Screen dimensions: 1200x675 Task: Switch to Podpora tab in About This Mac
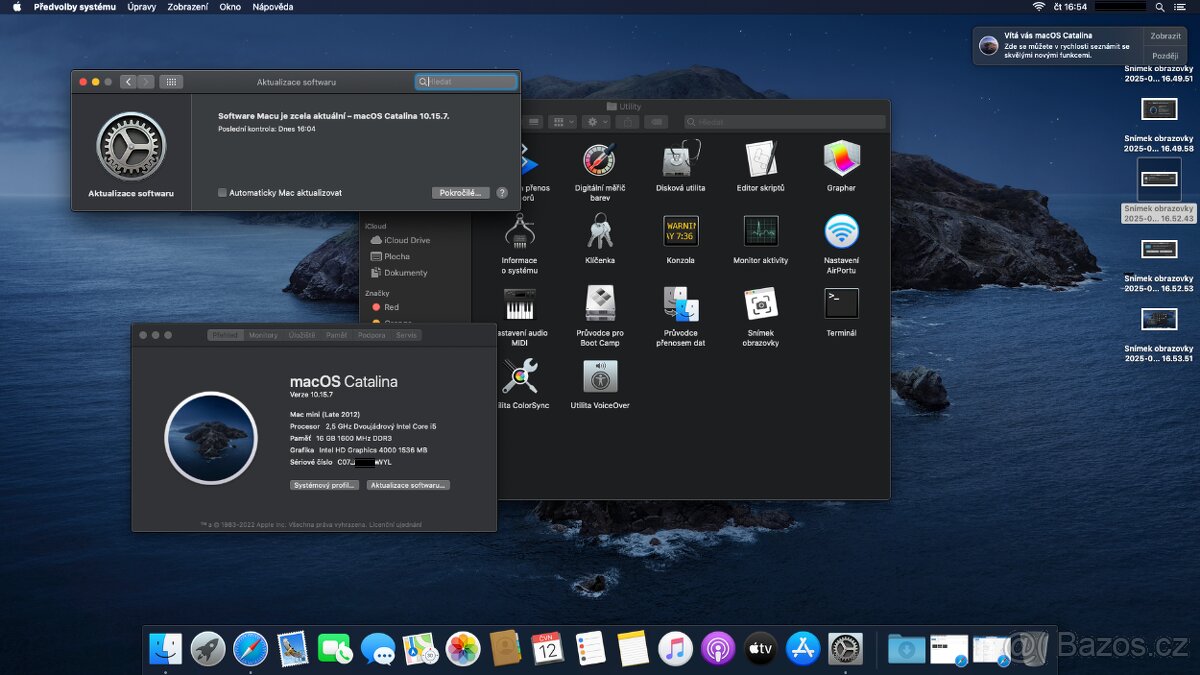(x=372, y=335)
